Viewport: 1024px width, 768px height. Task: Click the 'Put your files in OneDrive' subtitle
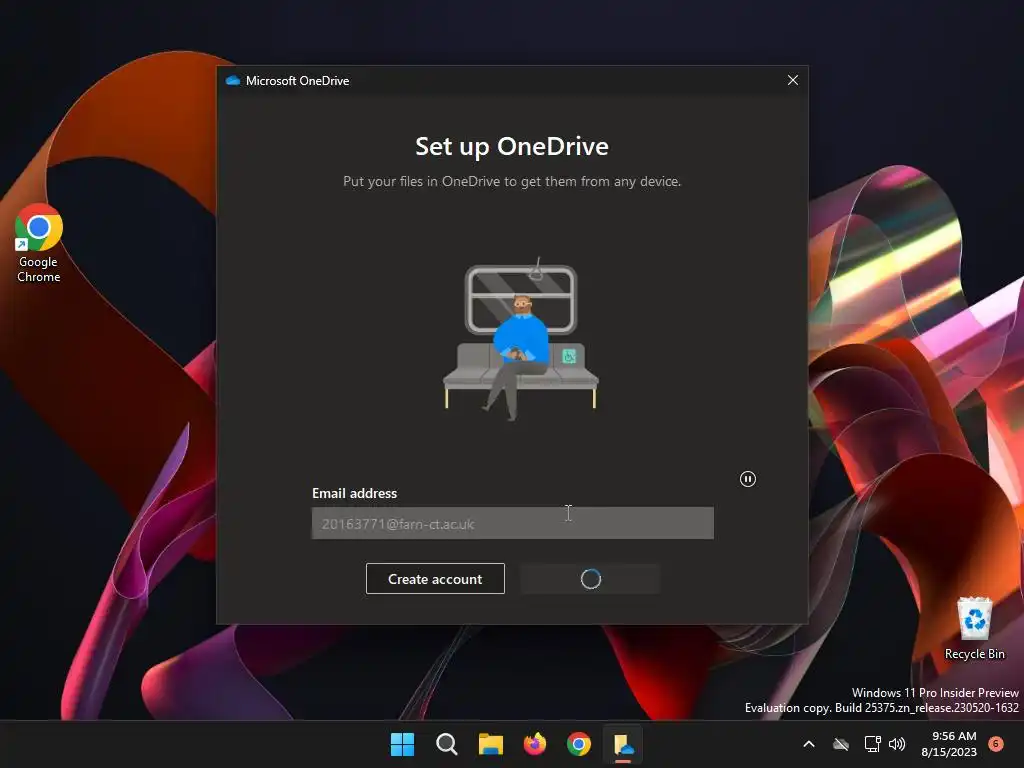pyautogui.click(x=512, y=182)
